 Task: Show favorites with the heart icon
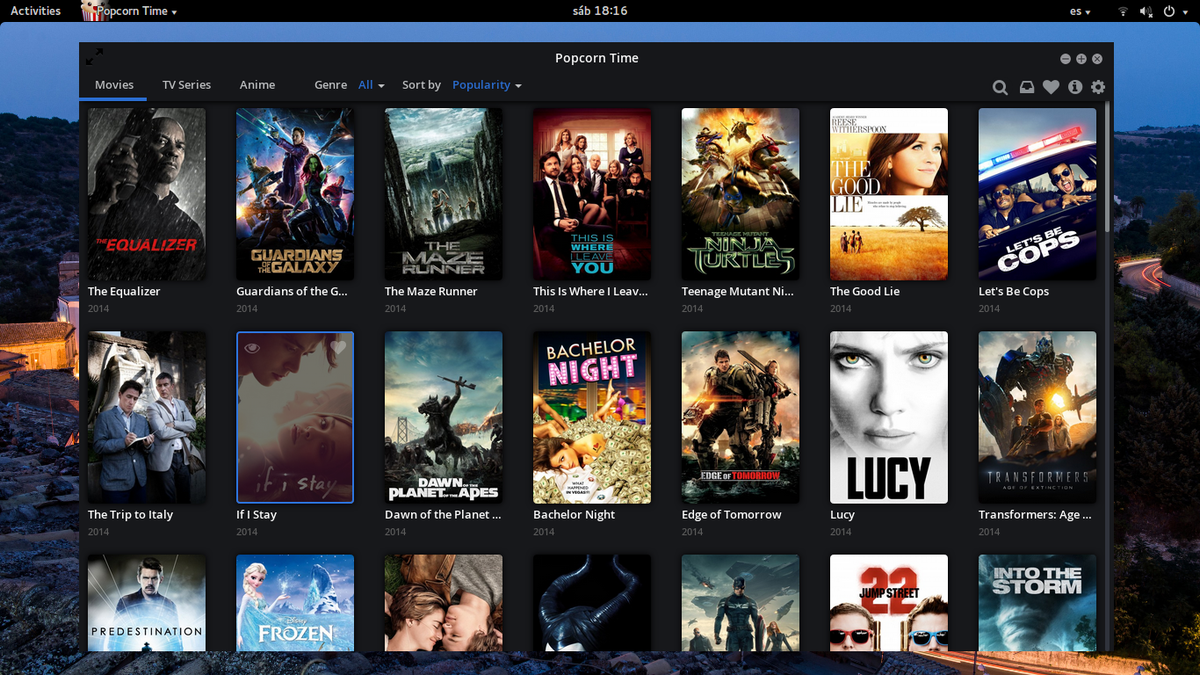pyautogui.click(x=1051, y=87)
